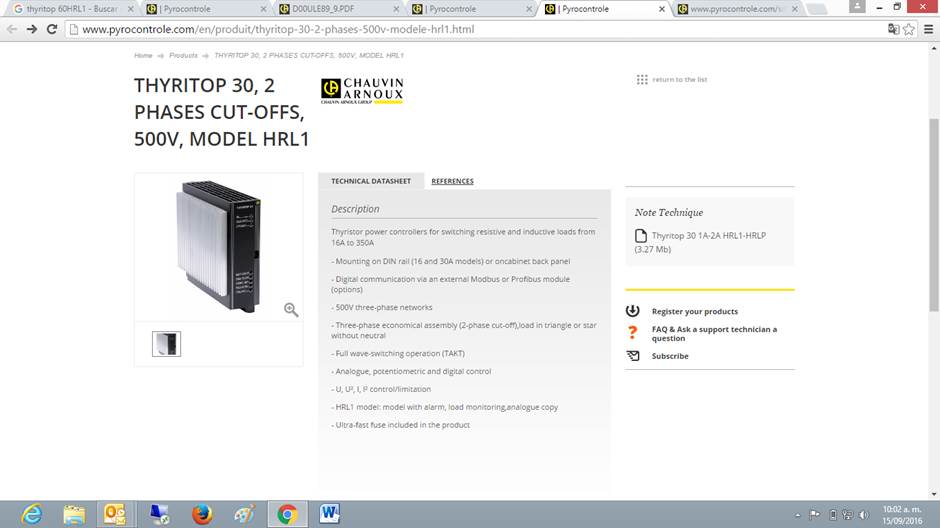Open the References tab
Viewport: 940px width, 528px height.
coord(453,181)
